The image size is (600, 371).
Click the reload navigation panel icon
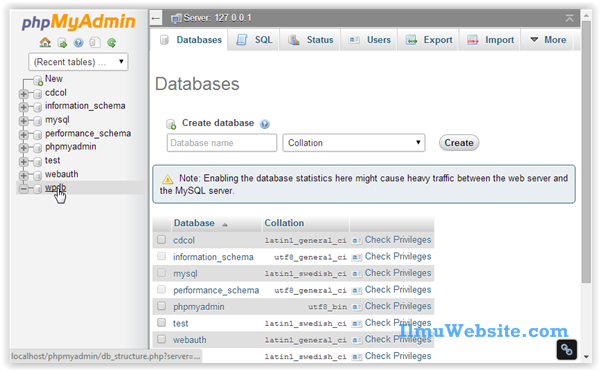point(112,42)
